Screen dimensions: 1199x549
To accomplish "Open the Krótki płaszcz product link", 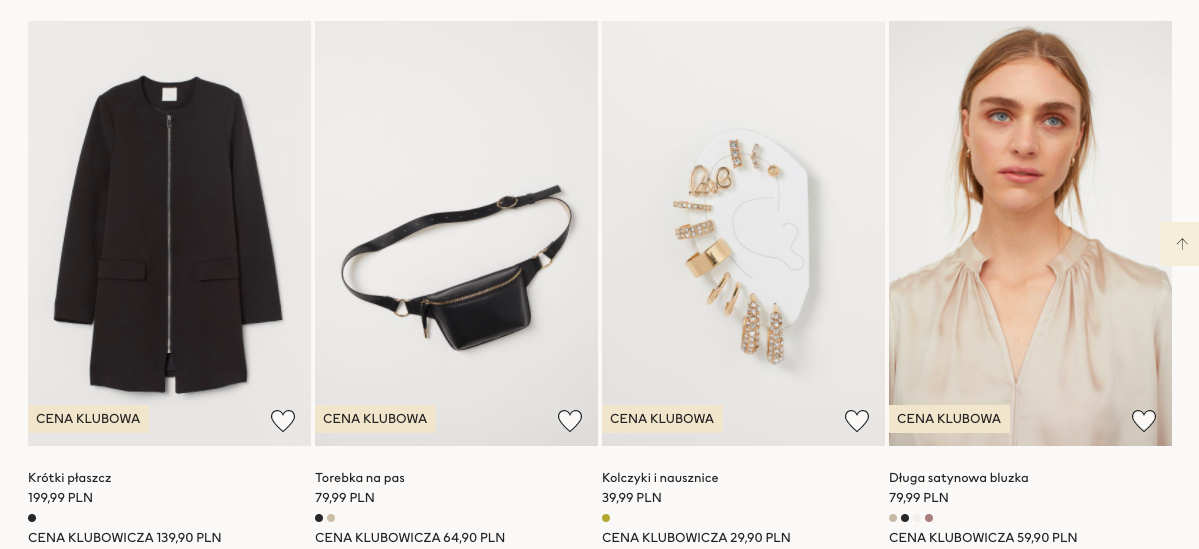I will point(70,478).
